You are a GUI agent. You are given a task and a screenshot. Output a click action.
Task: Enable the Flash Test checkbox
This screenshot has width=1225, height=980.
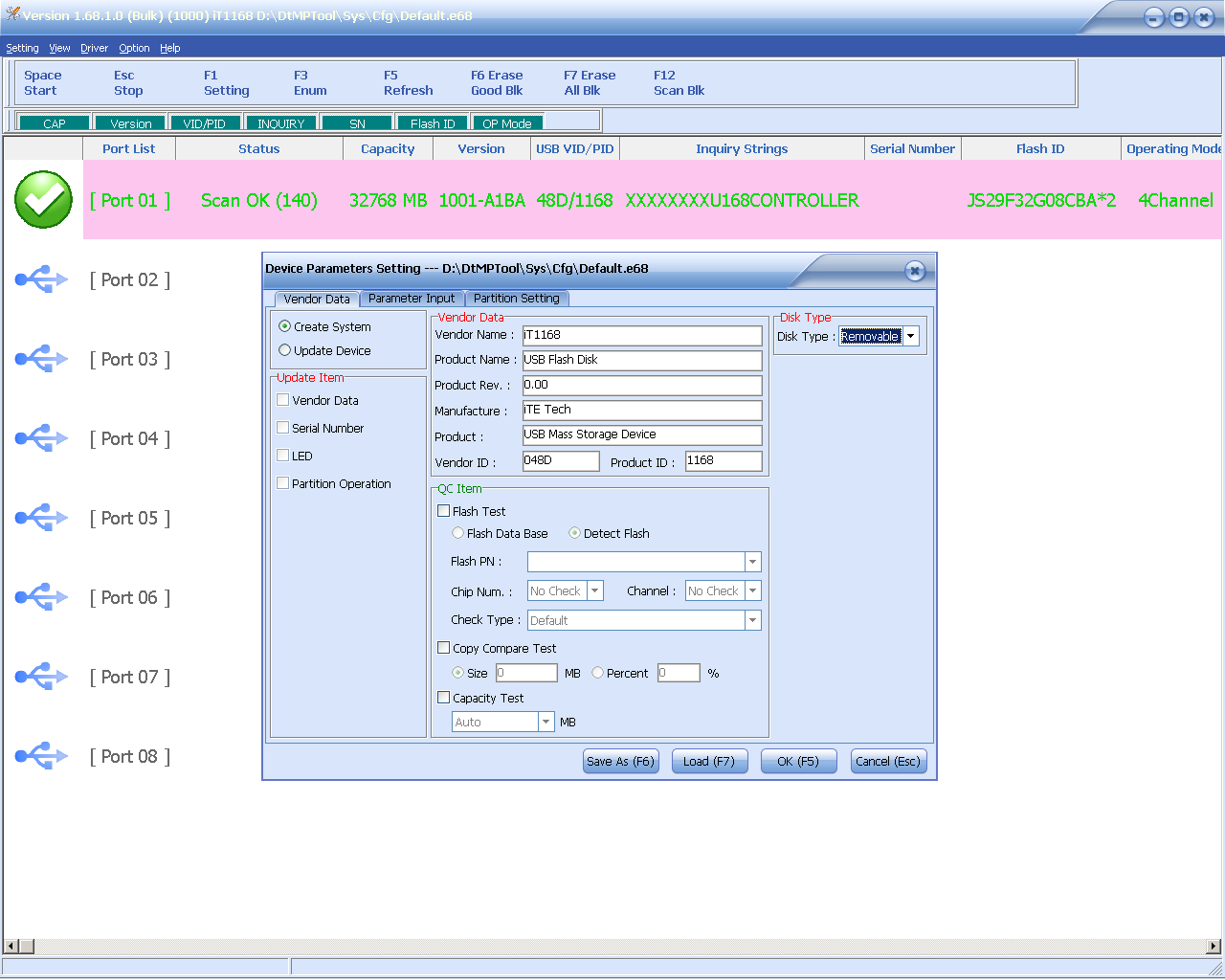(x=444, y=510)
